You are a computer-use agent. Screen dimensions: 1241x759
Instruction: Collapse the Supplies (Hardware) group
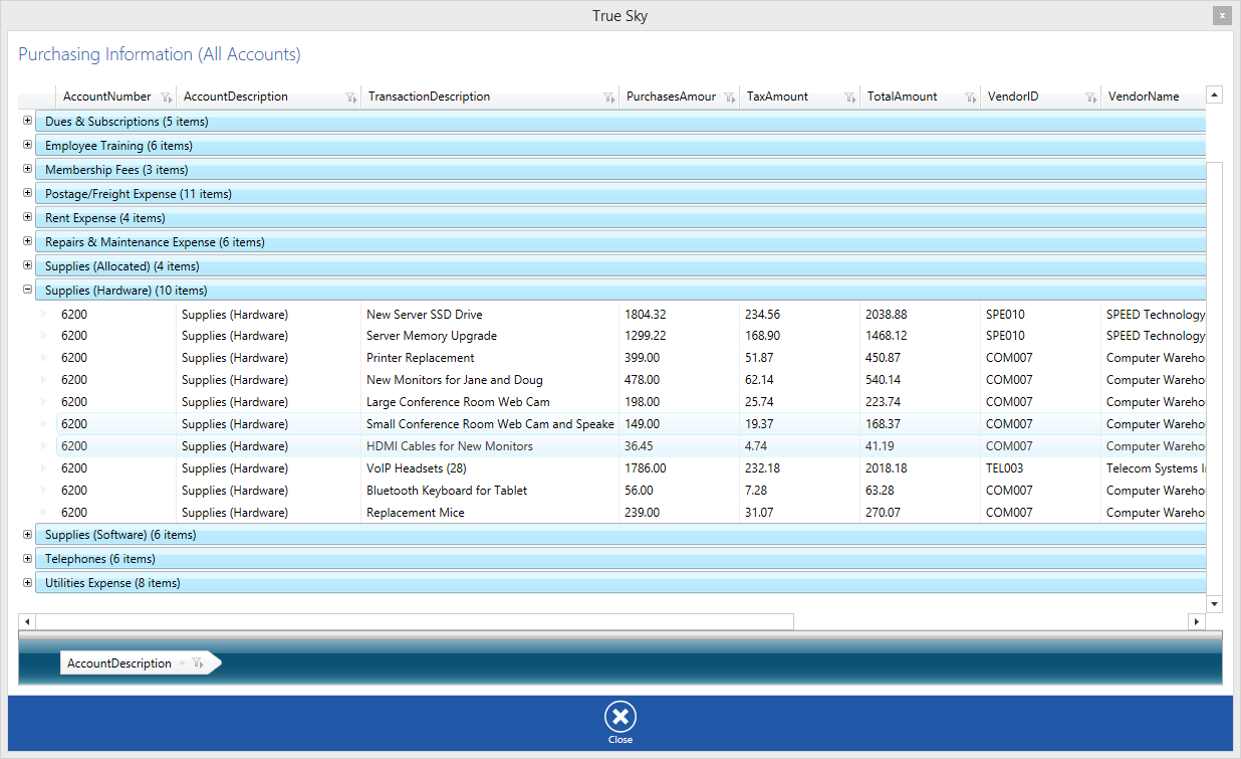(27, 289)
